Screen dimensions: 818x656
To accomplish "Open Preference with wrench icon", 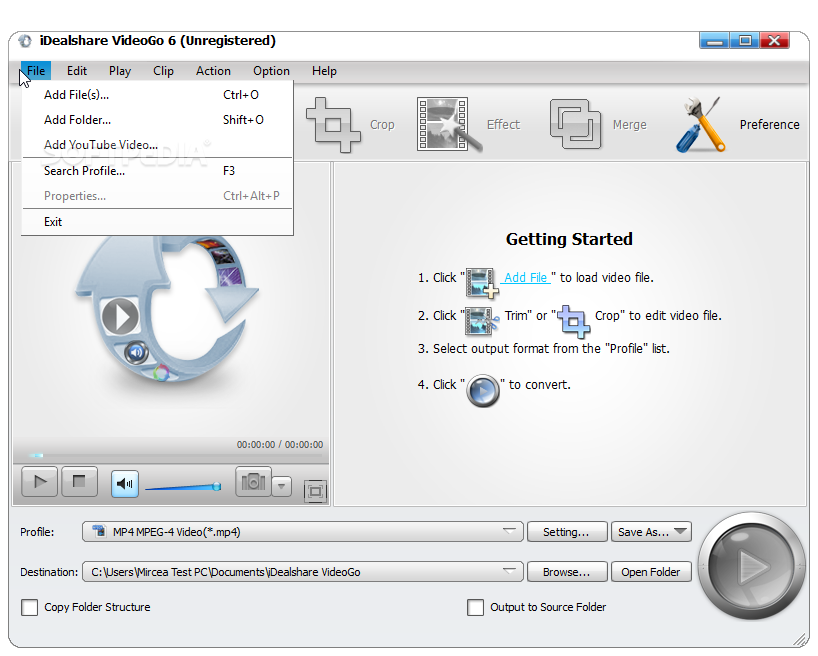I will coord(737,125).
